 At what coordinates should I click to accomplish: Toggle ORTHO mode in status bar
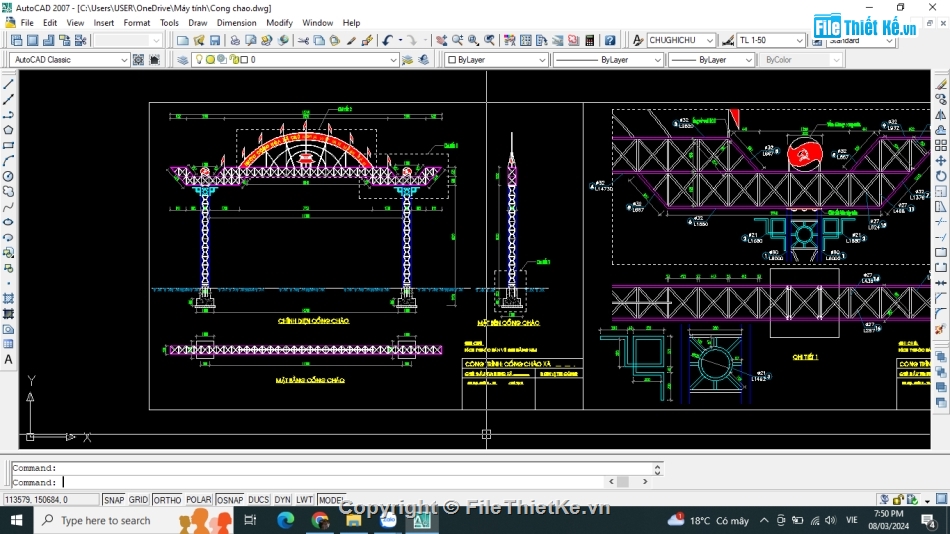point(167,500)
